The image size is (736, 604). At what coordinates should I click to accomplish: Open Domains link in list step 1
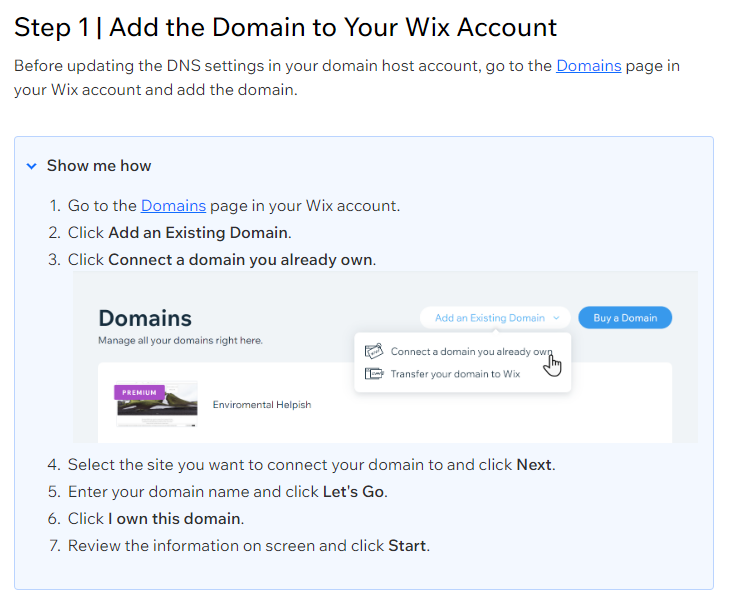[173, 206]
